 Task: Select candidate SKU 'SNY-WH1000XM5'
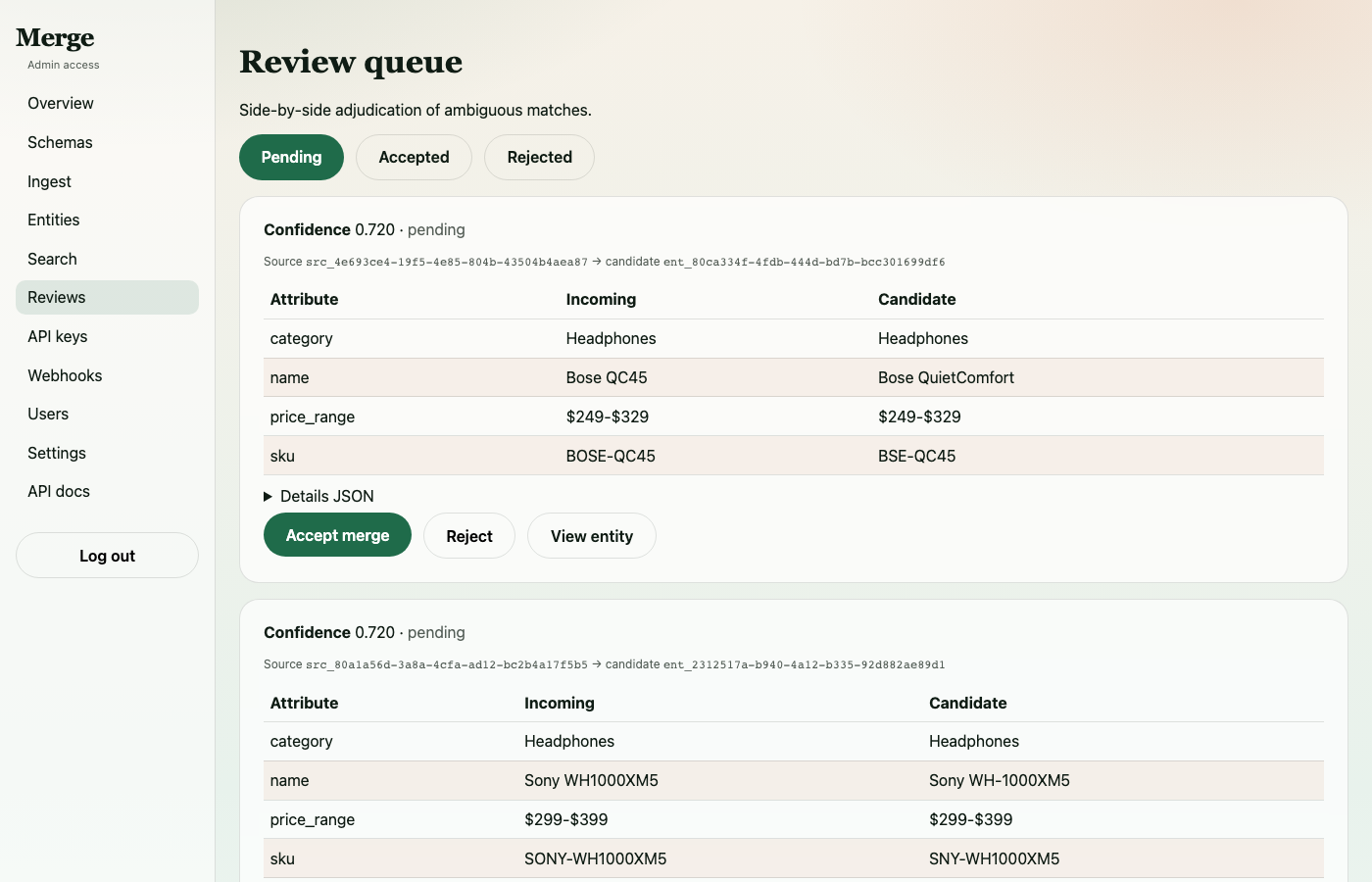click(x=994, y=858)
